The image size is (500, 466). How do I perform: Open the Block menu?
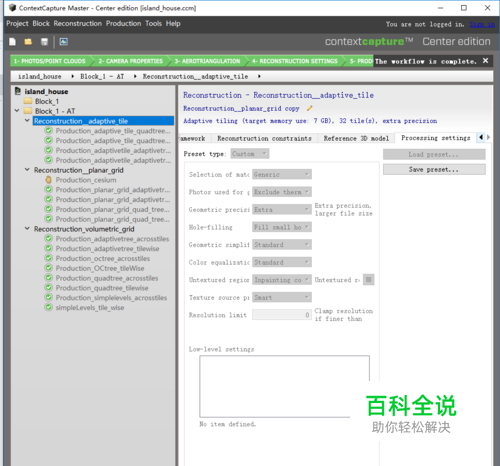point(41,24)
